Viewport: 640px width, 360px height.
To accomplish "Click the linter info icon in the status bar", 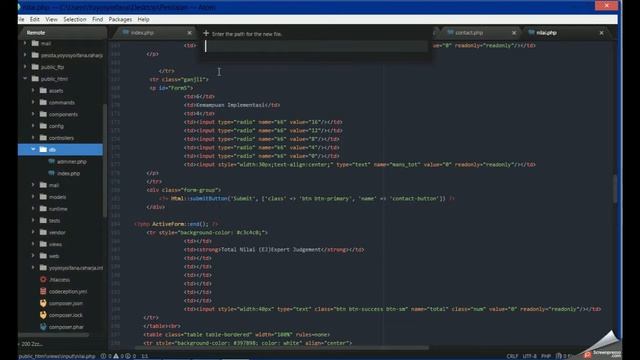I will tap(128, 356).
